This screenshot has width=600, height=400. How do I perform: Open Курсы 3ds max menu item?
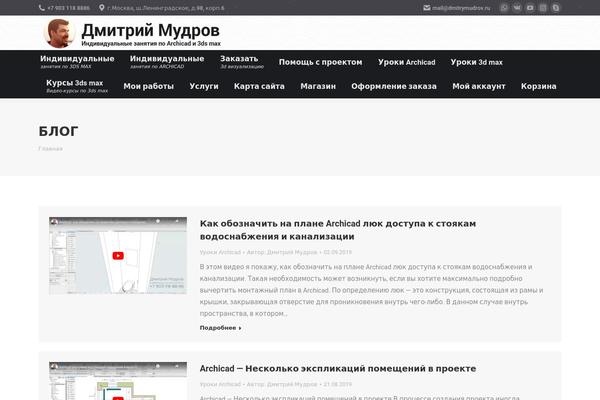(x=77, y=86)
